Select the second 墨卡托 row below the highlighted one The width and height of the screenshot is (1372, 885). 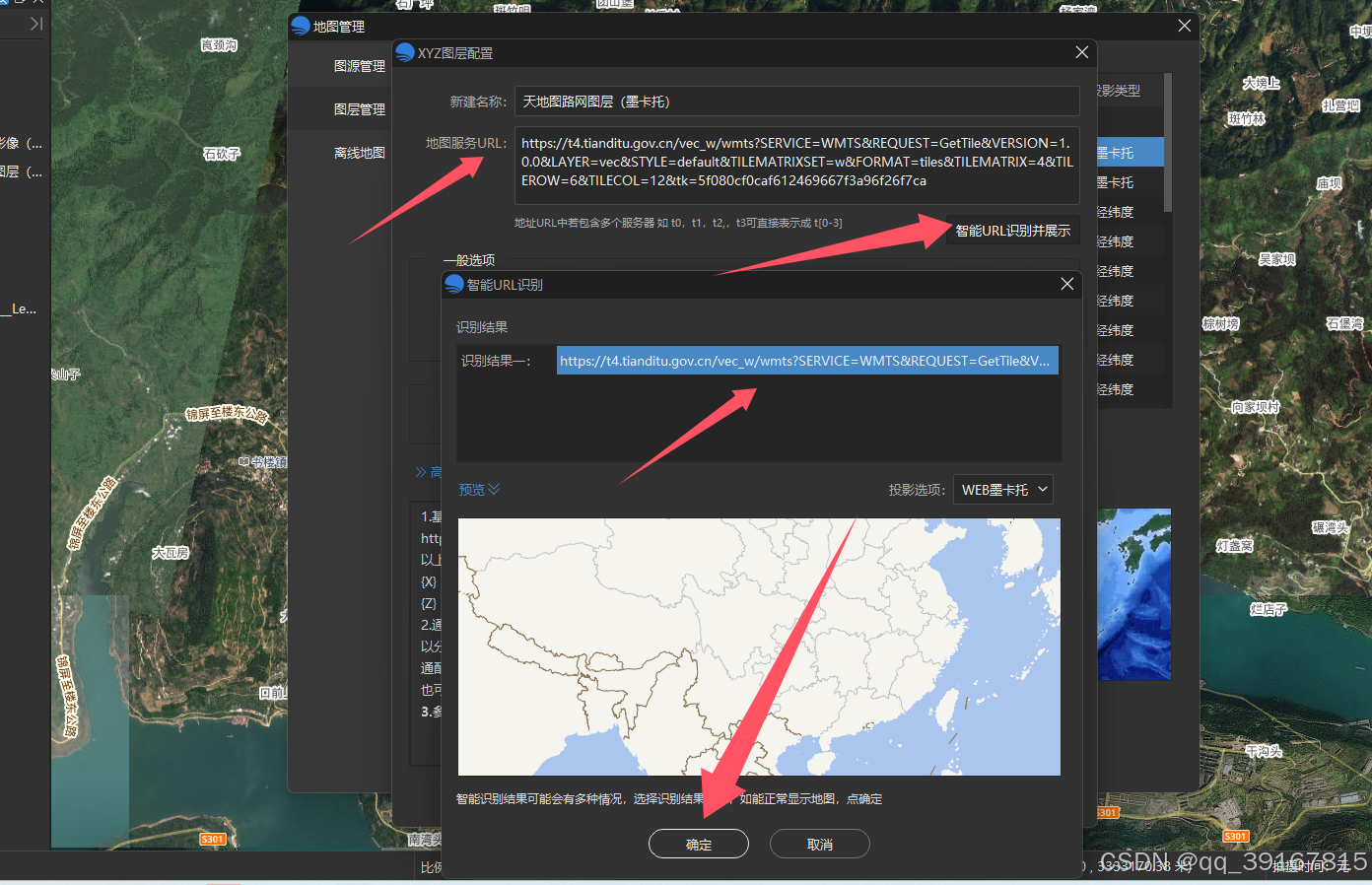pyautogui.click(x=1131, y=182)
